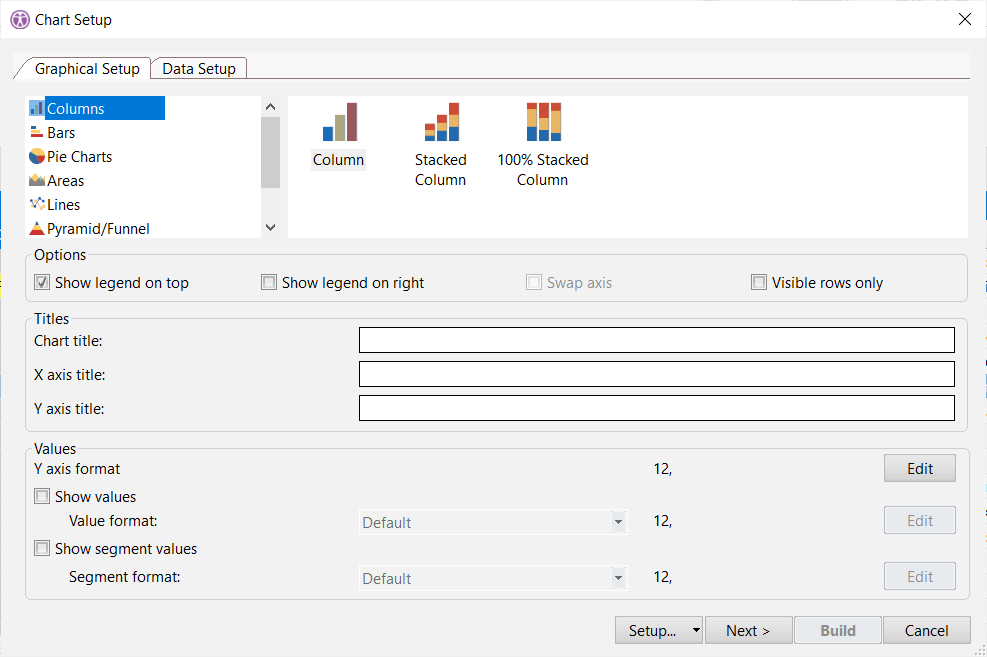Open the Setup... dropdown button
987x657 pixels.
tap(659, 630)
